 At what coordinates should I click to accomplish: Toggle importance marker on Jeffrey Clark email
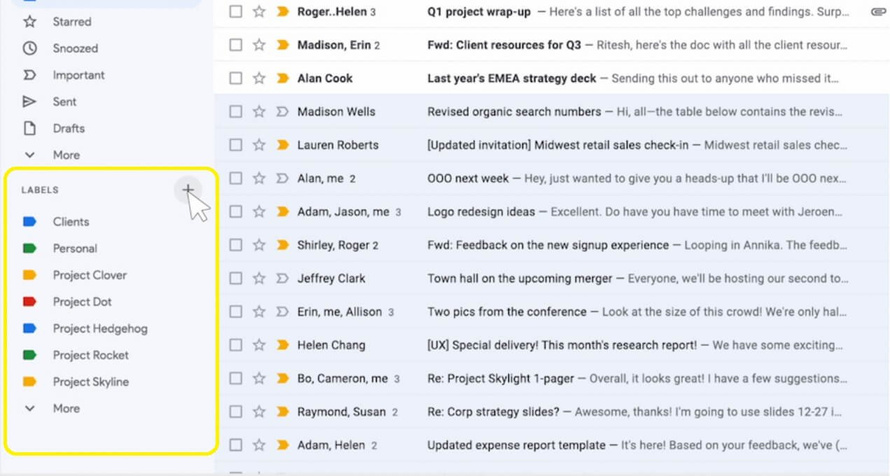coord(282,279)
